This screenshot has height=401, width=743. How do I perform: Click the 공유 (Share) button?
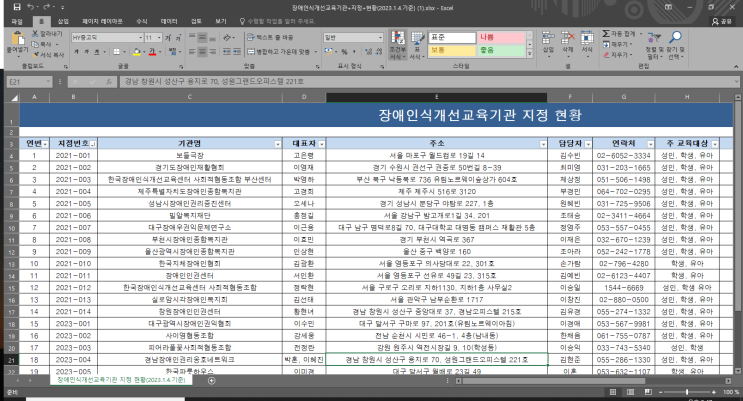(x=721, y=21)
